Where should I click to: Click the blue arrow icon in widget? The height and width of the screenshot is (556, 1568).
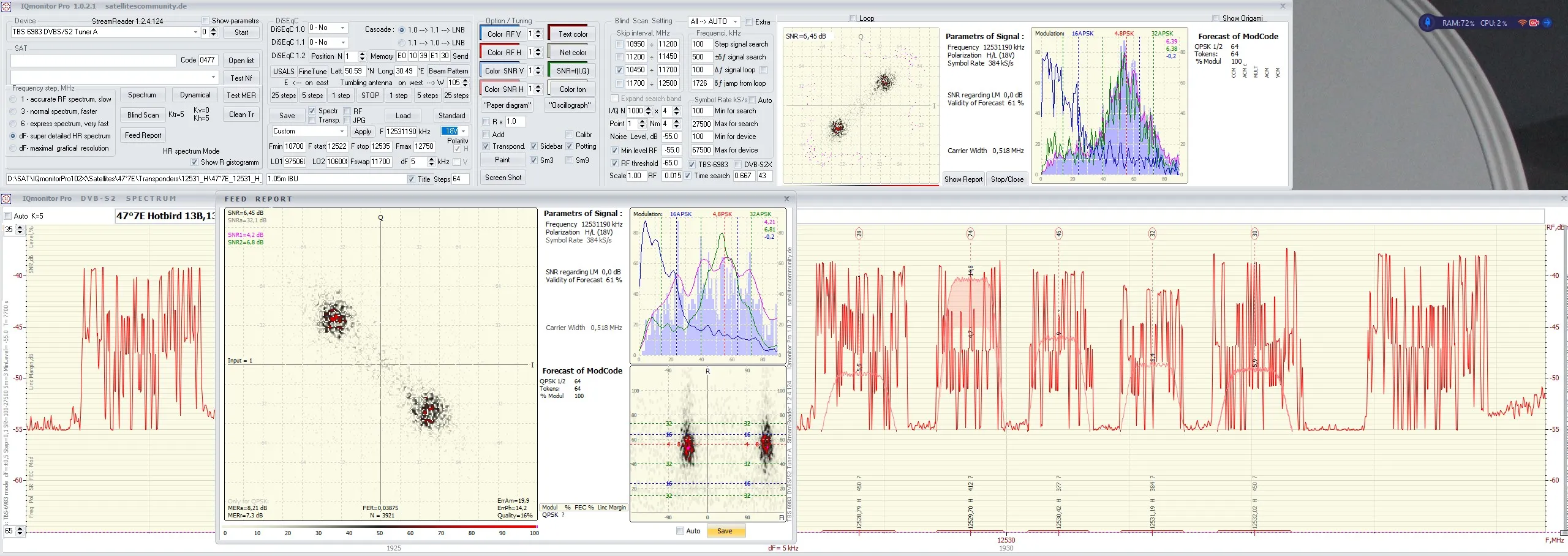pos(1547,23)
